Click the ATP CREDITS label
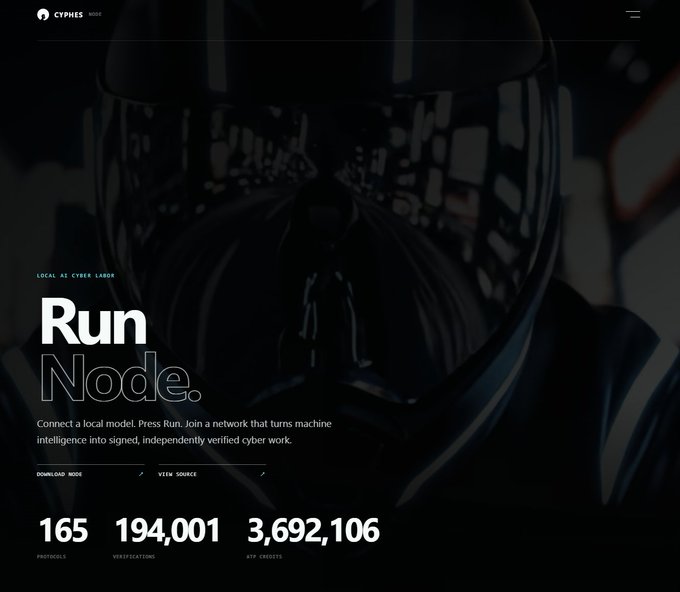The width and height of the screenshot is (680, 592). 264,556
